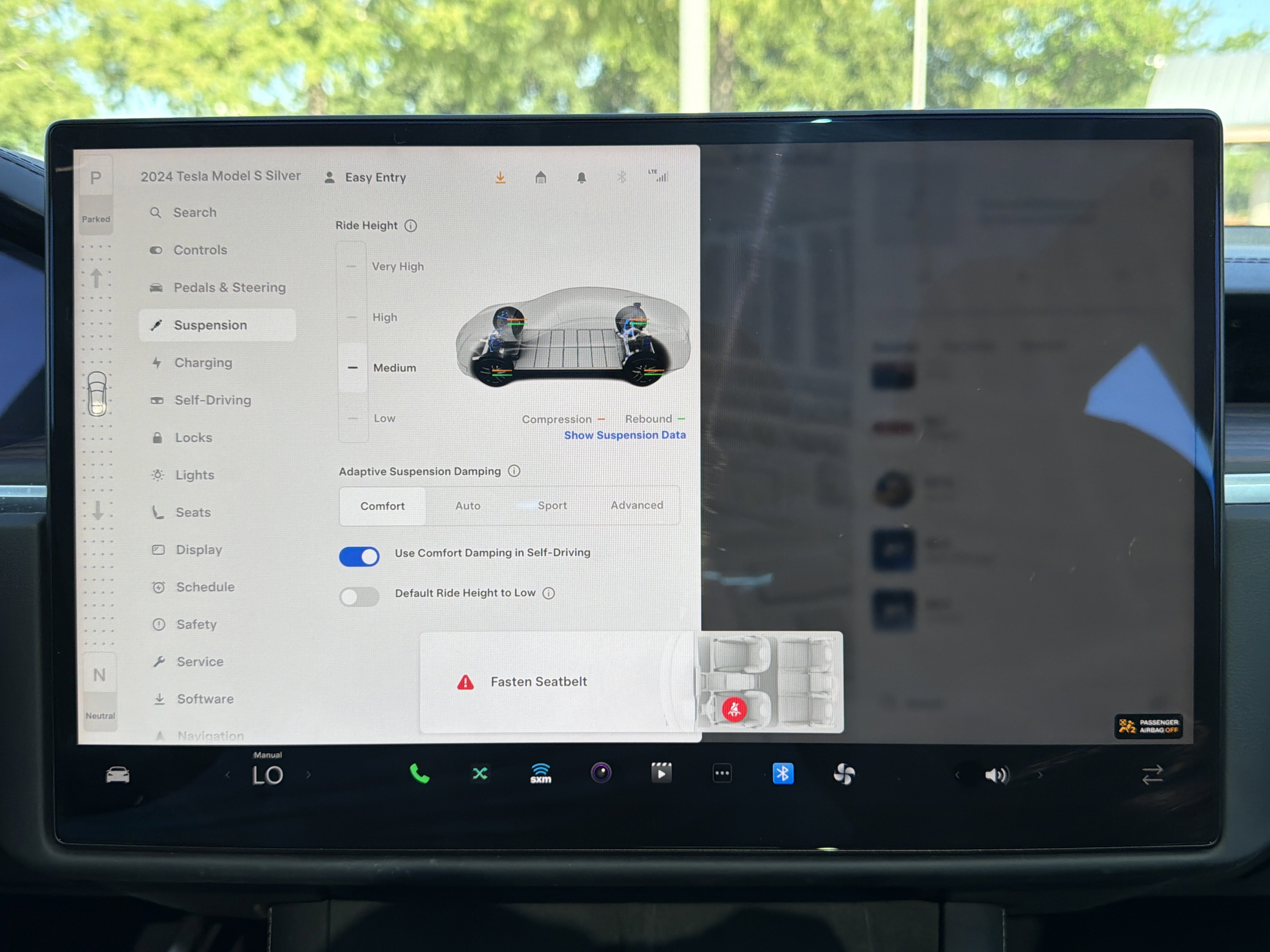Tap the reverse drive arrow
Viewport: 1270px width, 952px height.
pyautogui.click(x=98, y=510)
